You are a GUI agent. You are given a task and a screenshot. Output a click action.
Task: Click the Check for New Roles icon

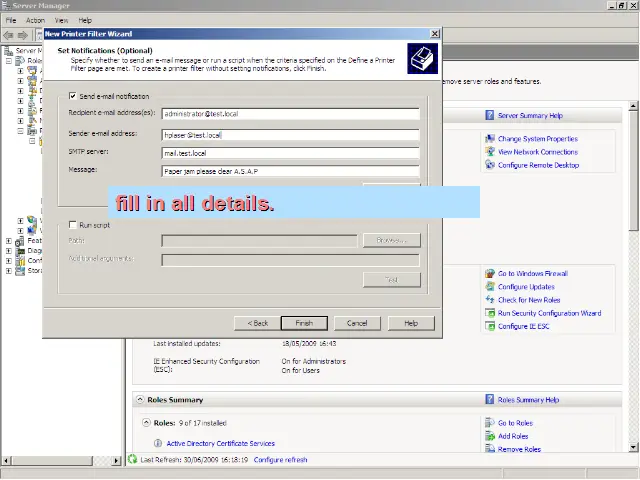(490, 300)
